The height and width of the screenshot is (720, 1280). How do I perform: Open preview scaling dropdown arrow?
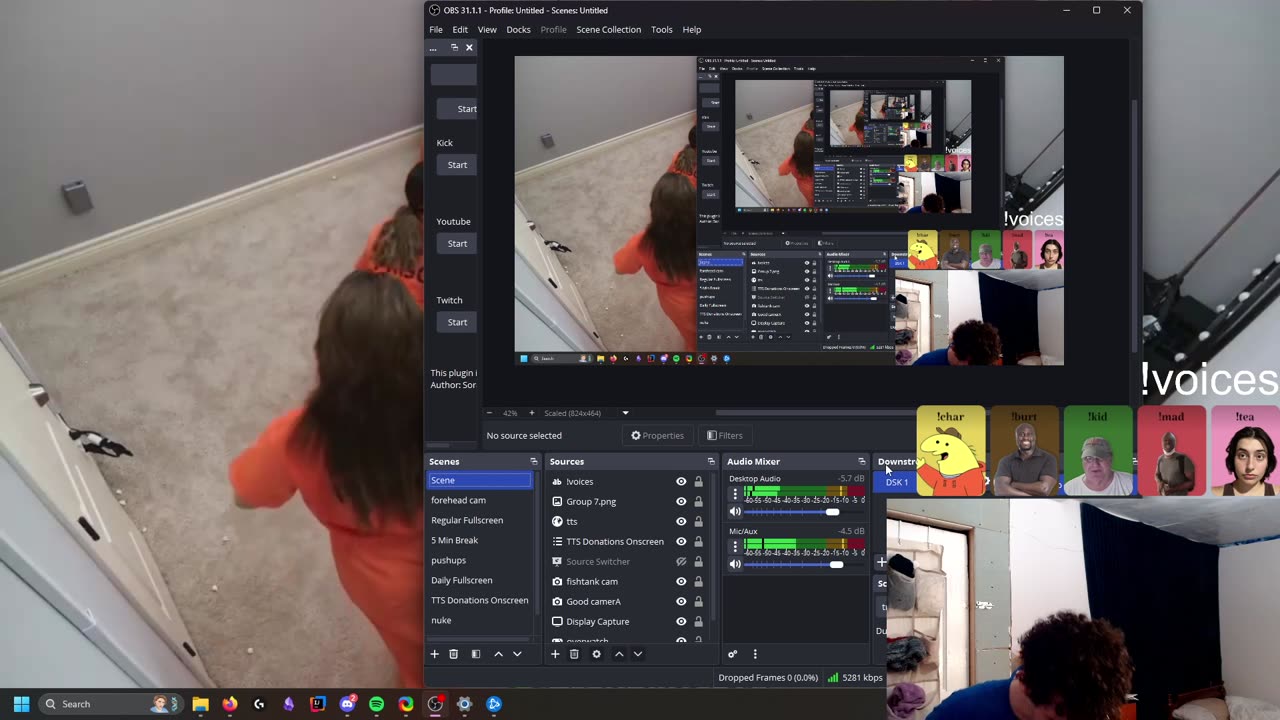pyautogui.click(x=625, y=413)
